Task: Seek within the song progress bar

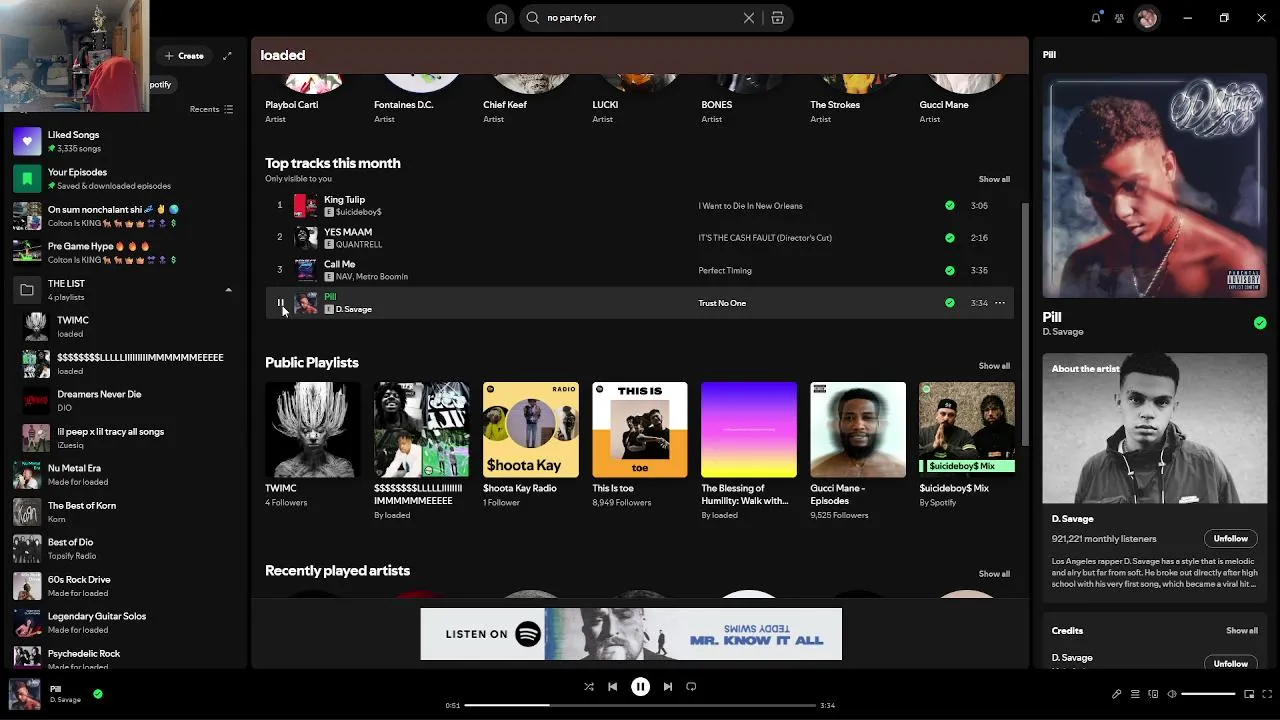Action: [640, 705]
